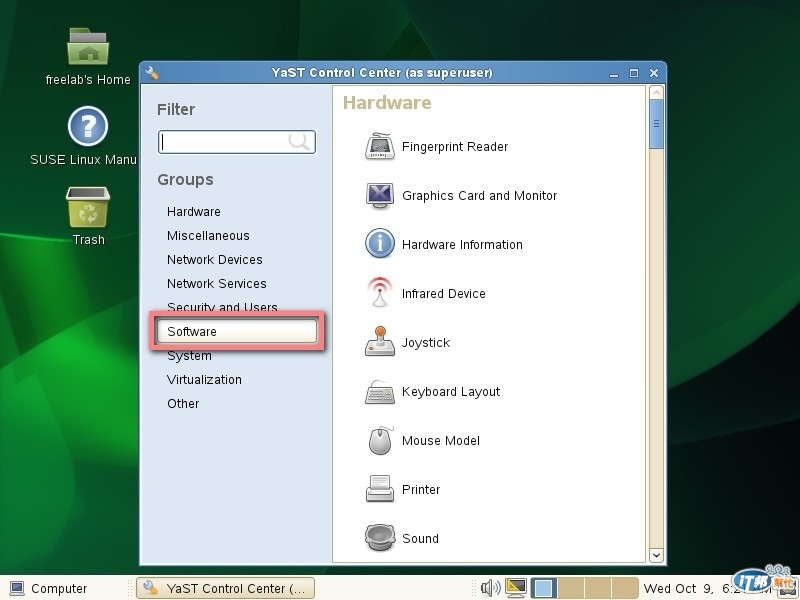Screen dimensions: 800x600
Task: Open the Joystick icon
Action: (x=380, y=341)
